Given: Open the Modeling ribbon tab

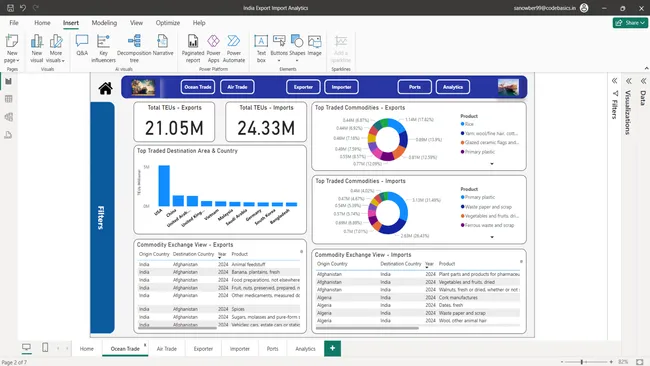Looking at the screenshot, I should click(x=104, y=23).
